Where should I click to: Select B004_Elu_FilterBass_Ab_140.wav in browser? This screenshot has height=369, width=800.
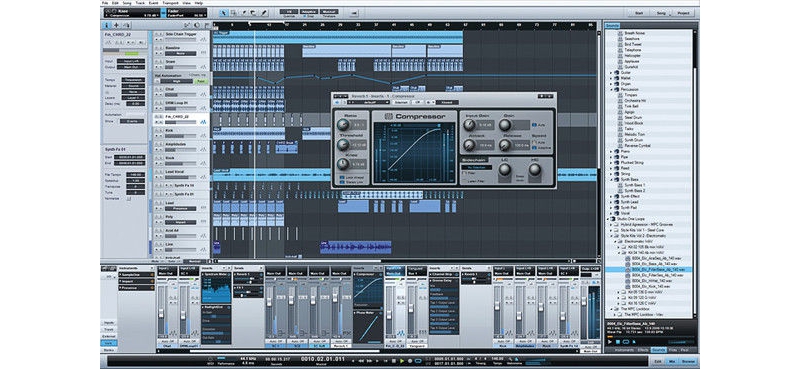pyautogui.click(x=658, y=269)
